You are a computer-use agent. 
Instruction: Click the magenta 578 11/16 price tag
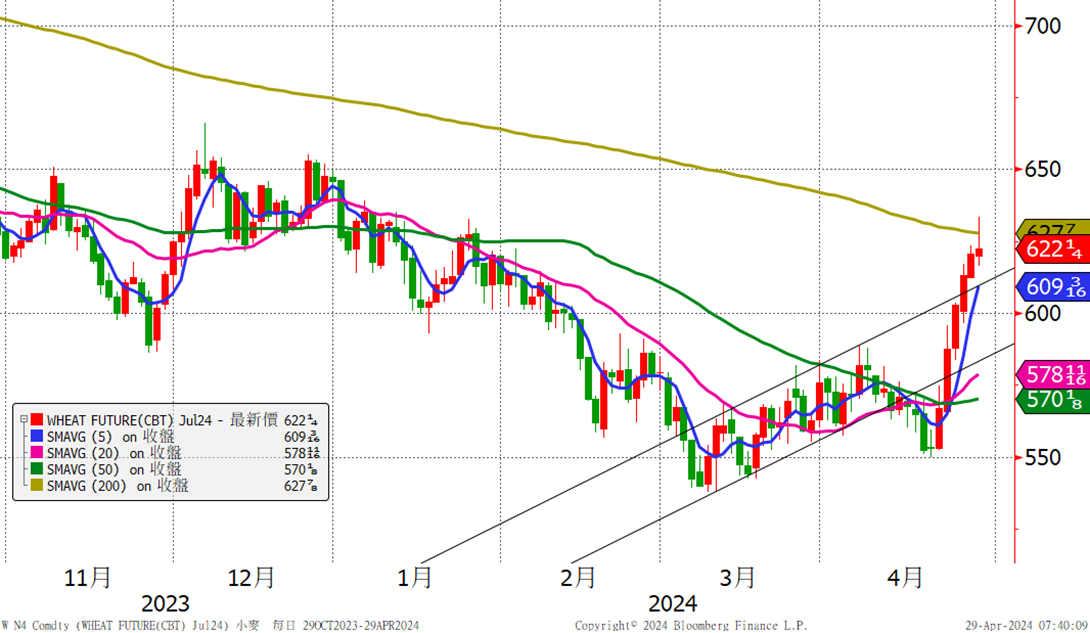[1052, 375]
